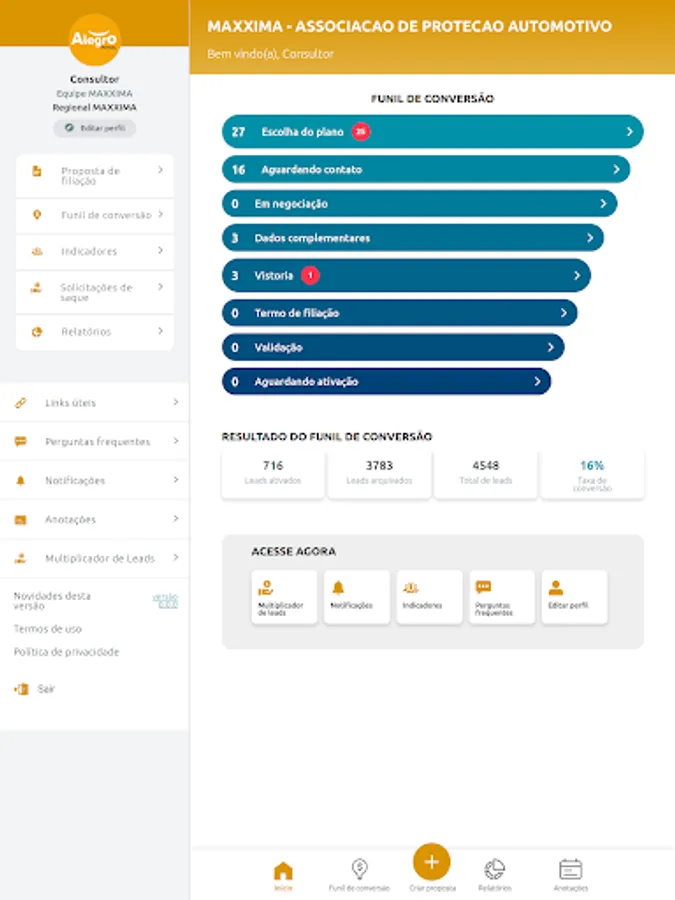Click Notificações sidebar label
Viewport: 675px width, 900px height.
pos(75,480)
